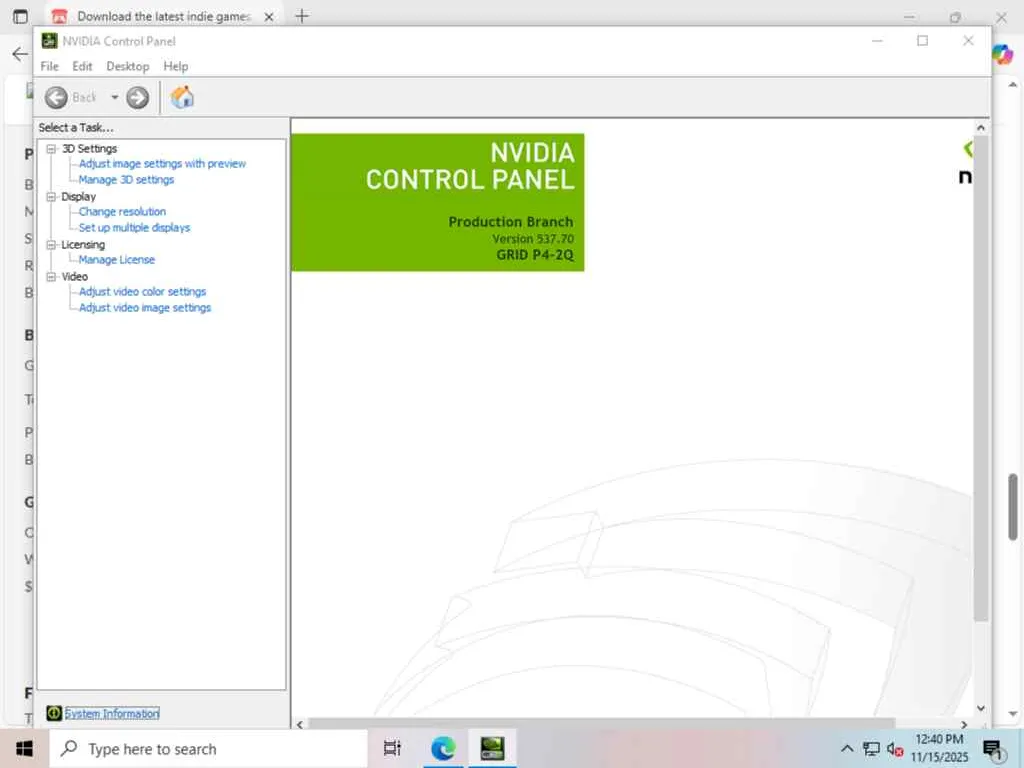
Task: Click the taskbar clock and date
Action: (939, 748)
